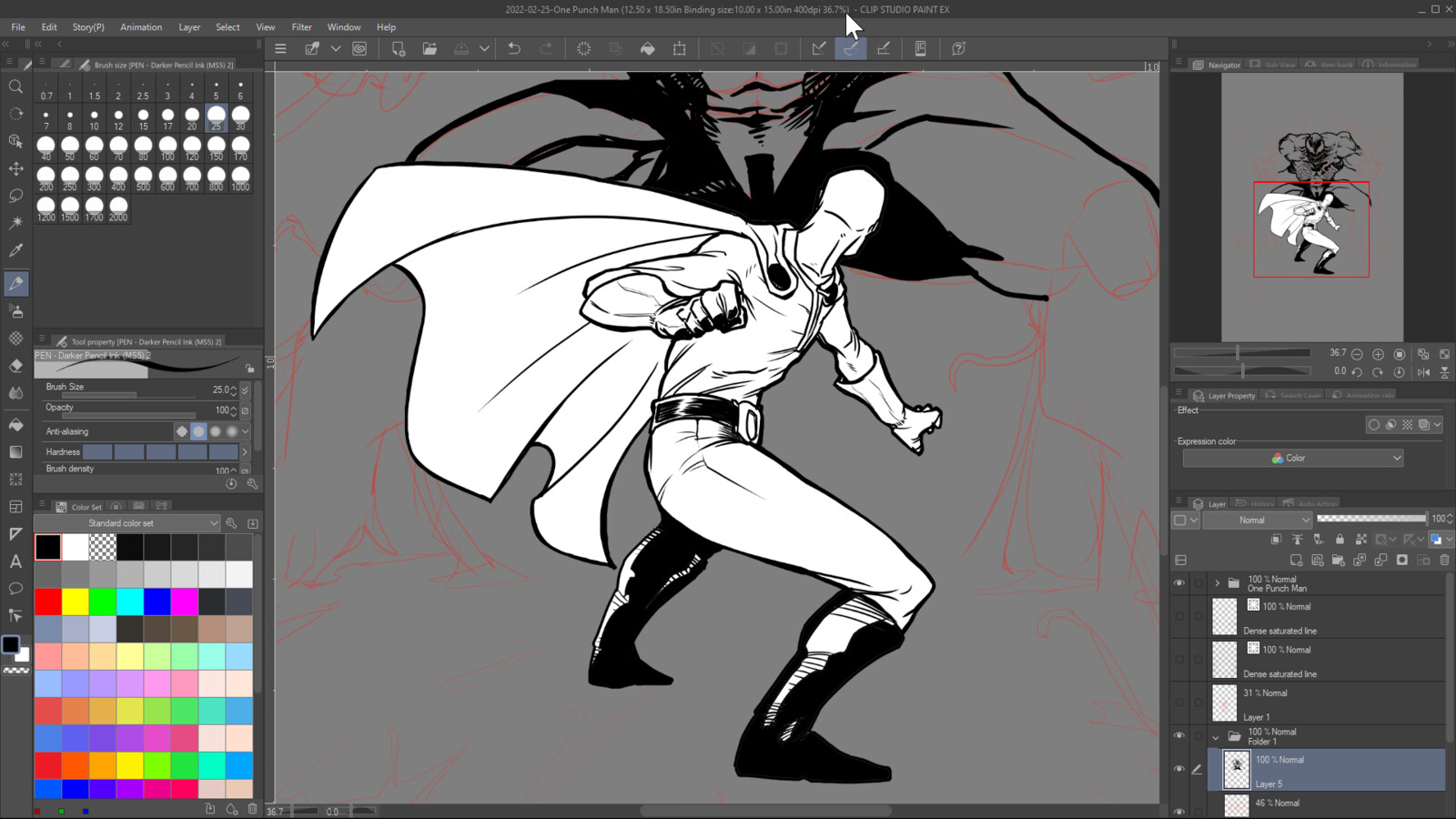Toggle unlock icon on brush preview
Screen dimensions: 1456x819
250,368
